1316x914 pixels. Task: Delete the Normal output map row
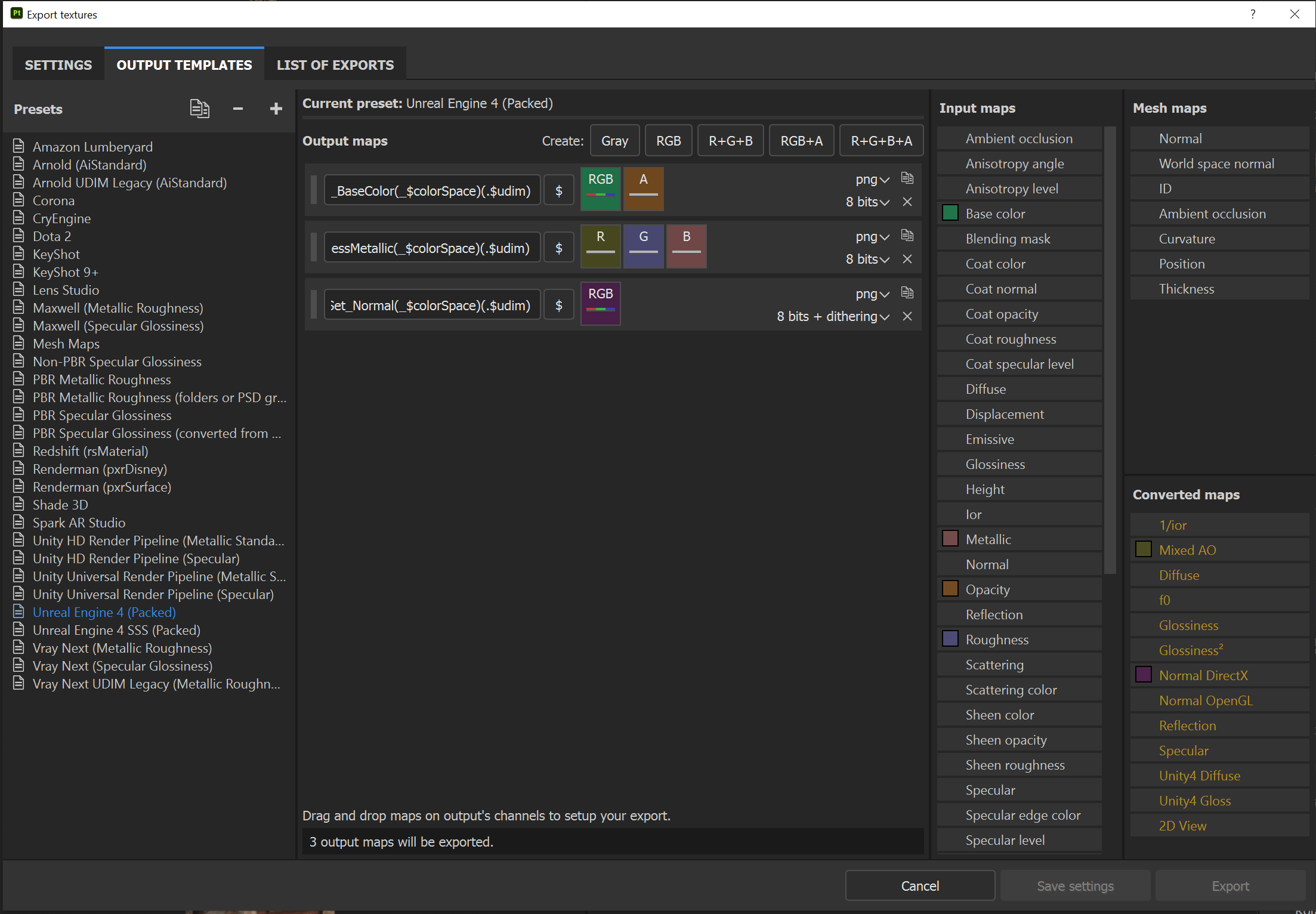[x=907, y=317]
